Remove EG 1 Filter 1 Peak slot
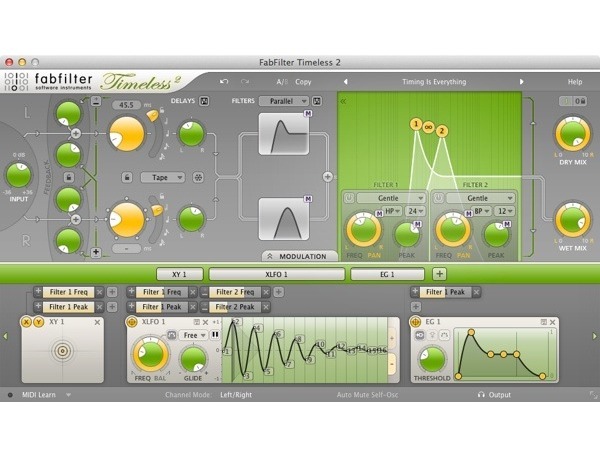Screen dimensions: 600x458 pyautogui.click(x=476, y=292)
